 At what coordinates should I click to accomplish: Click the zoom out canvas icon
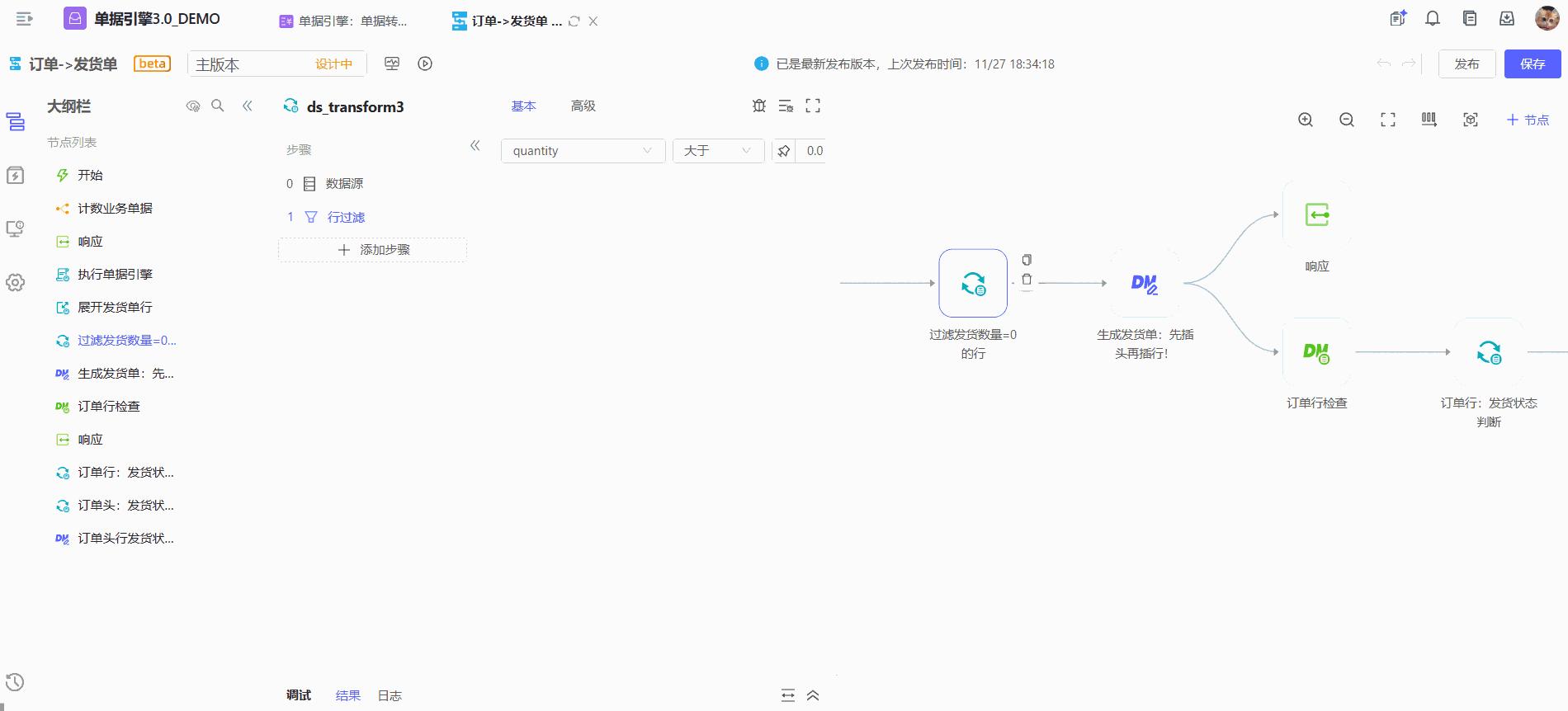1347,120
